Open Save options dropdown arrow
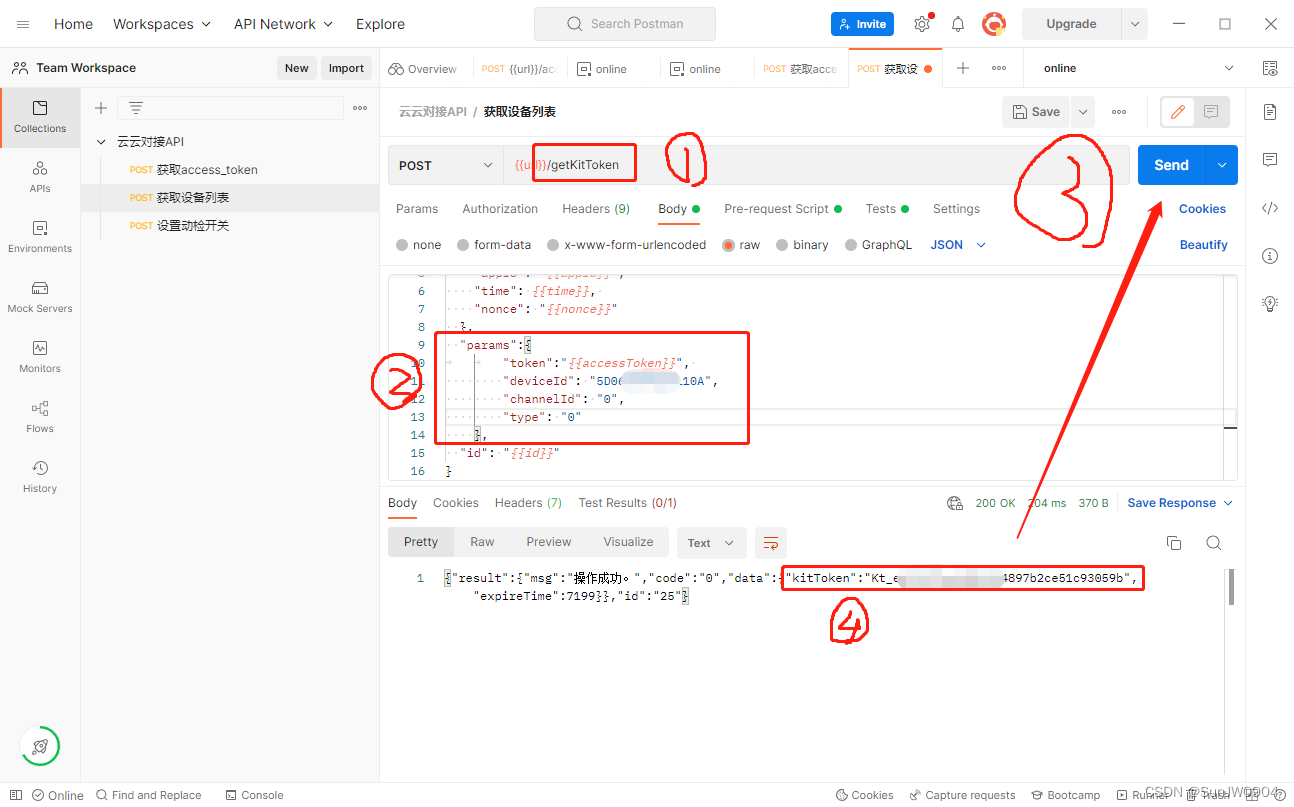1294x807 pixels. (1083, 112)
